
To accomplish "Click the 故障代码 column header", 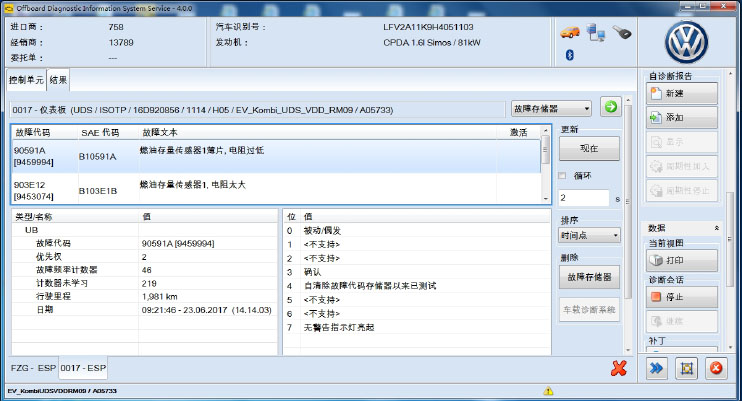I will [x=33, y=133].
